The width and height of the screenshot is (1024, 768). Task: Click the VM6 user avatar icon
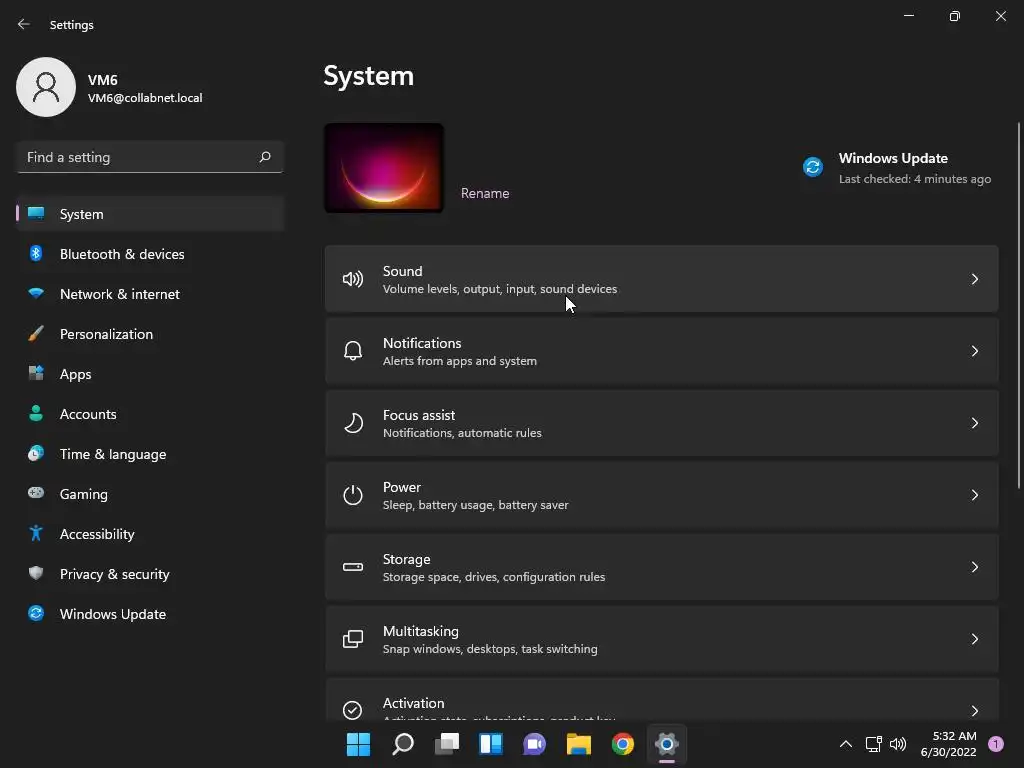[46, 87]
